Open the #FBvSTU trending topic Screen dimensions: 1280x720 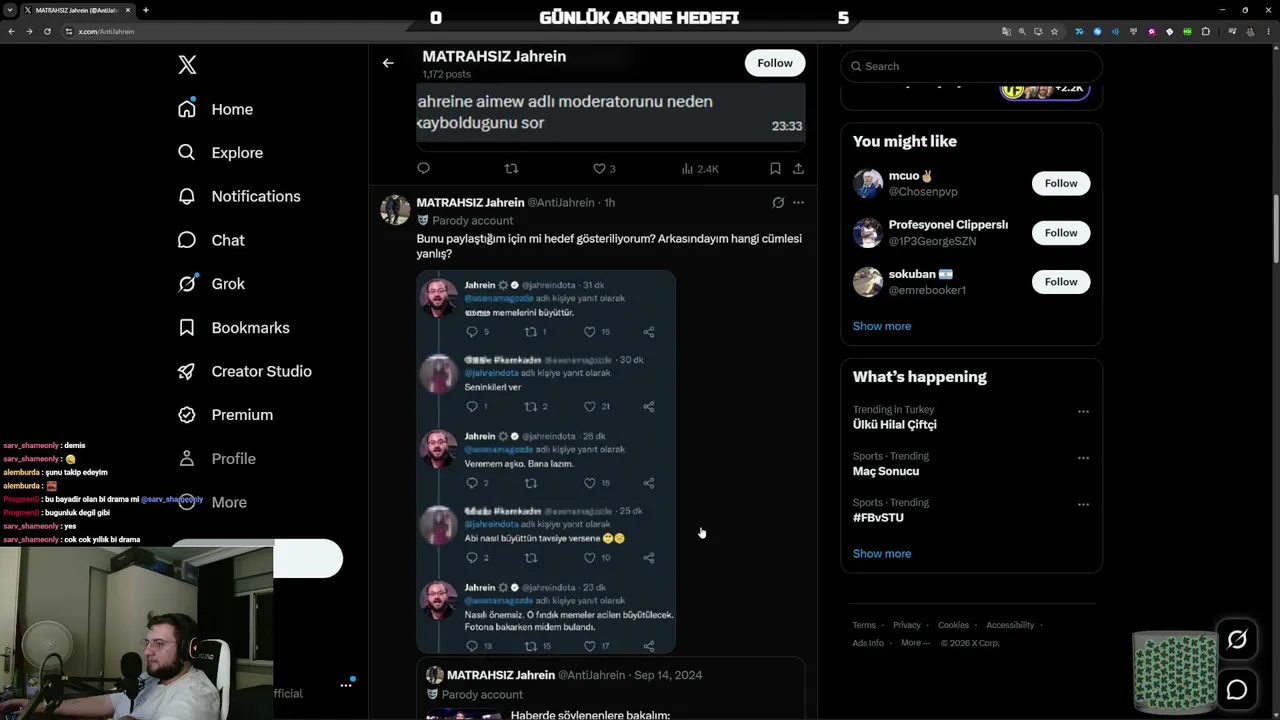pyautogui.click(x=878, y=518)
